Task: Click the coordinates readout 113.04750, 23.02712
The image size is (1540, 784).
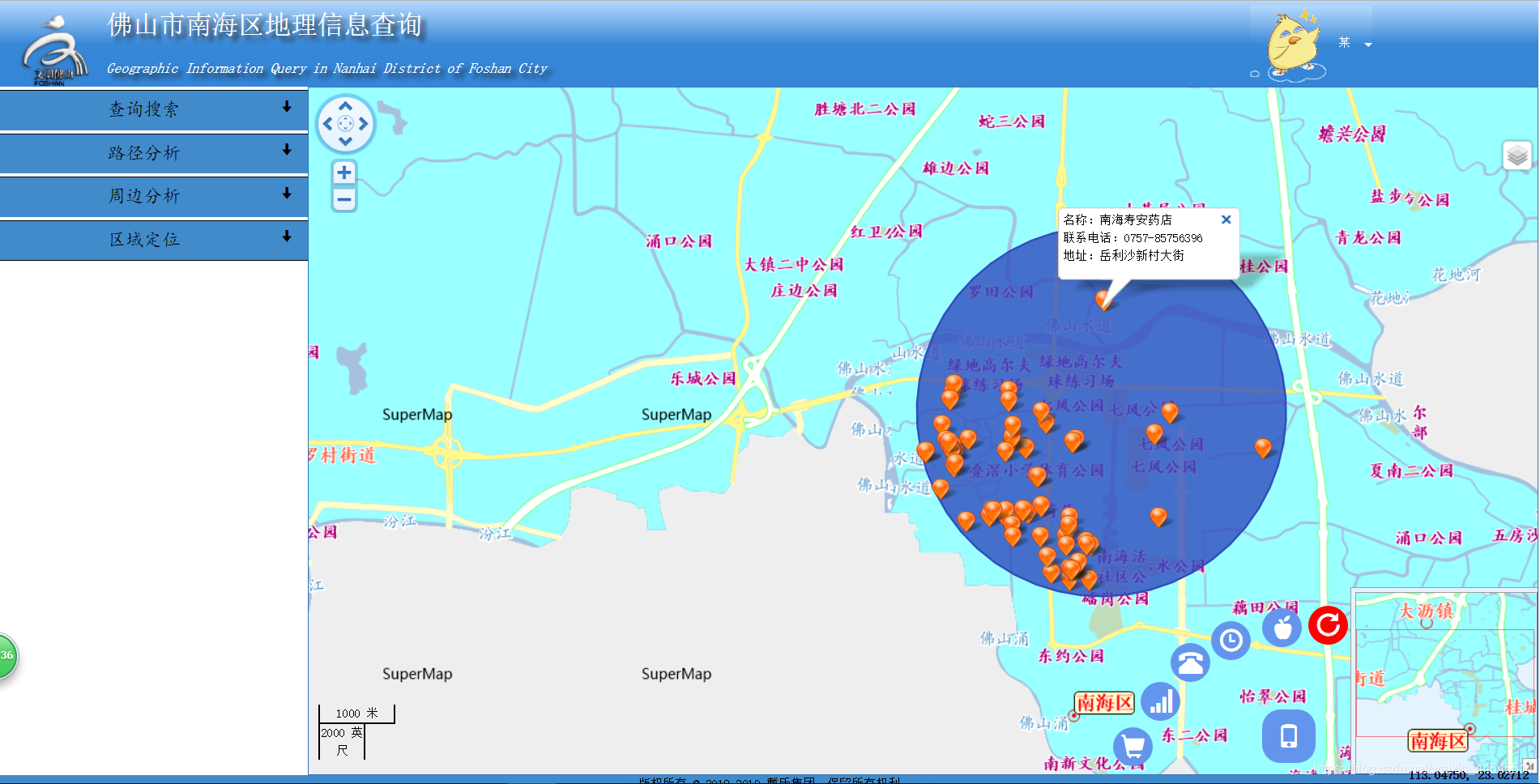Action: pos(1469,775)
